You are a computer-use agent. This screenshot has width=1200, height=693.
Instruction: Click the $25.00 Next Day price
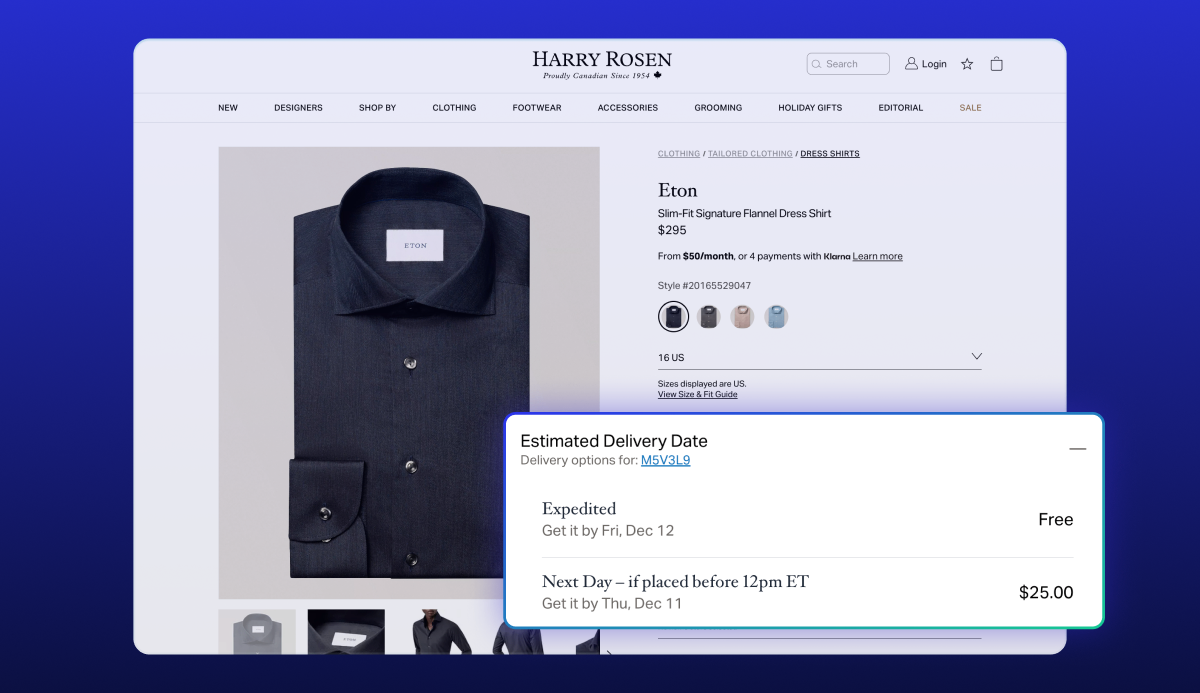coord(1046,593)
